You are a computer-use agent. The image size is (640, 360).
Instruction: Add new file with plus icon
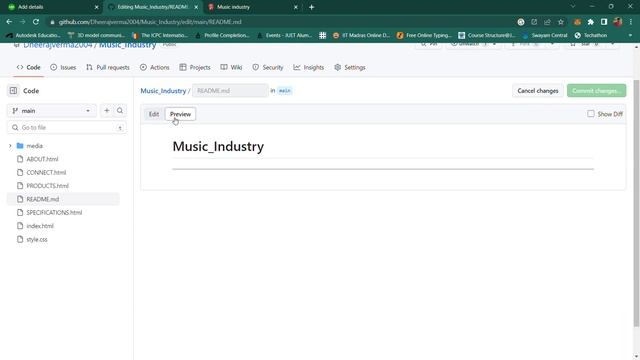107,111
